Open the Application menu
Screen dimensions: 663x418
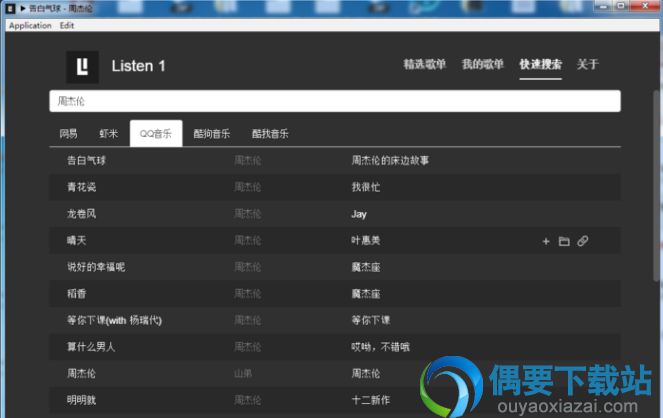point(30,25)
